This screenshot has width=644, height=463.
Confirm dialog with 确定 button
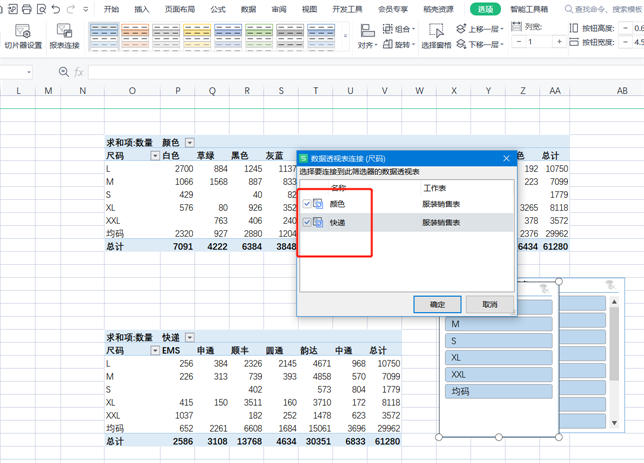pyautogui.click(x=437, y=304)
